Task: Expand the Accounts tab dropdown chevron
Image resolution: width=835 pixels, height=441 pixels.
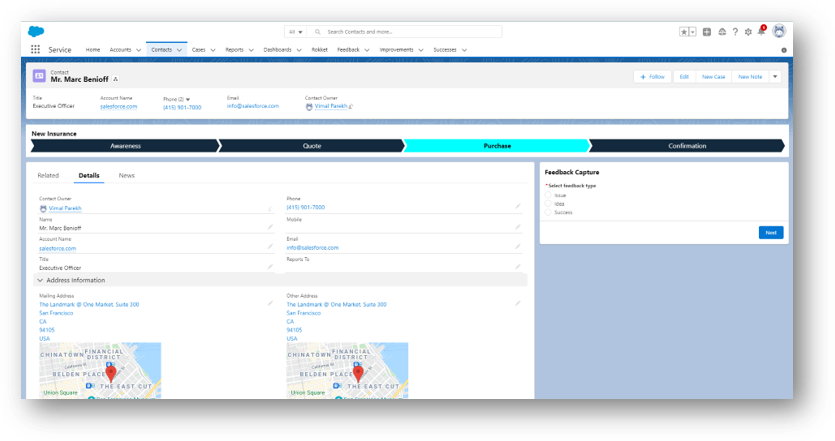Action: click(138, 50)
